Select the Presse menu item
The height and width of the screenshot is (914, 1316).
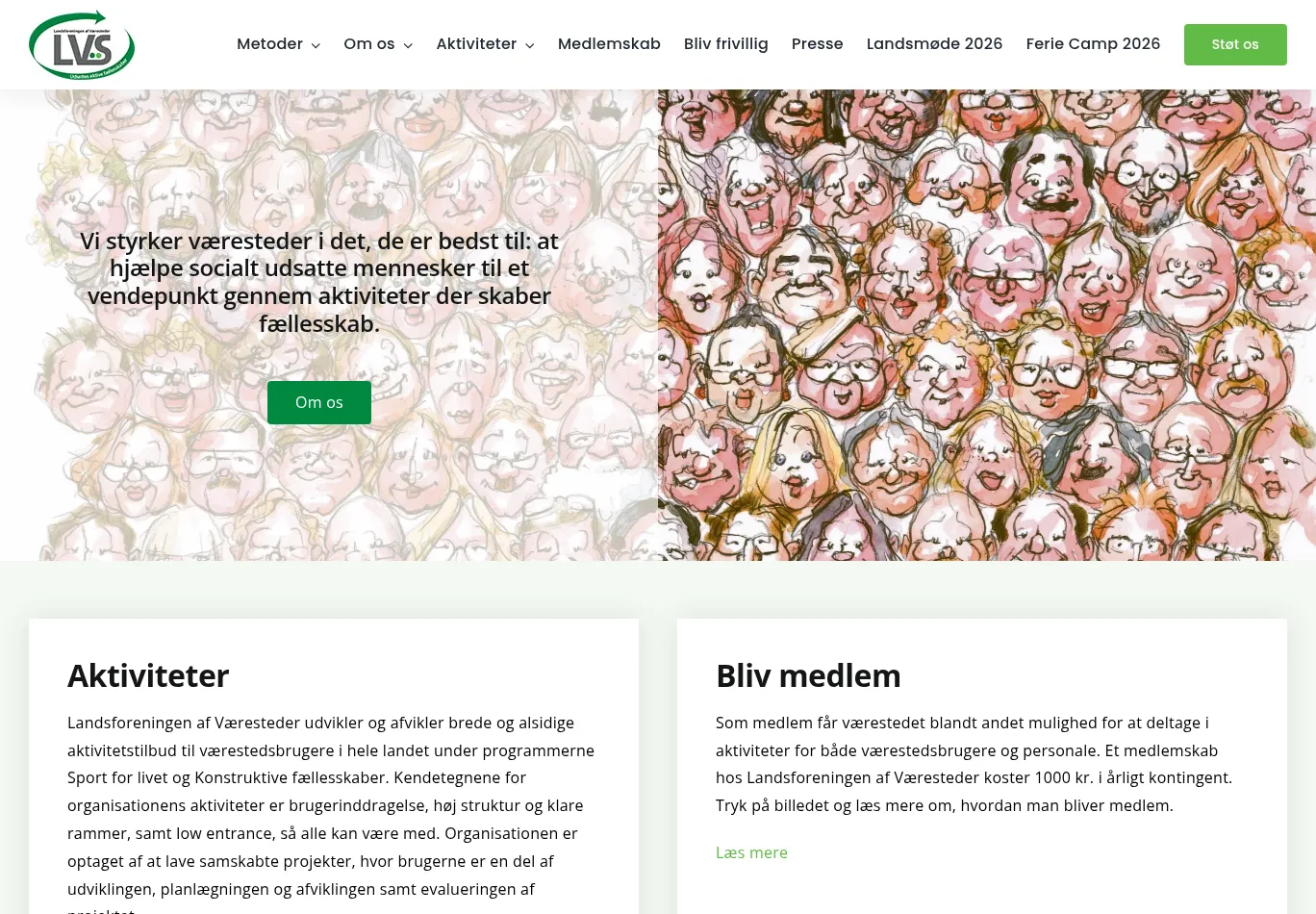[818, 44]
